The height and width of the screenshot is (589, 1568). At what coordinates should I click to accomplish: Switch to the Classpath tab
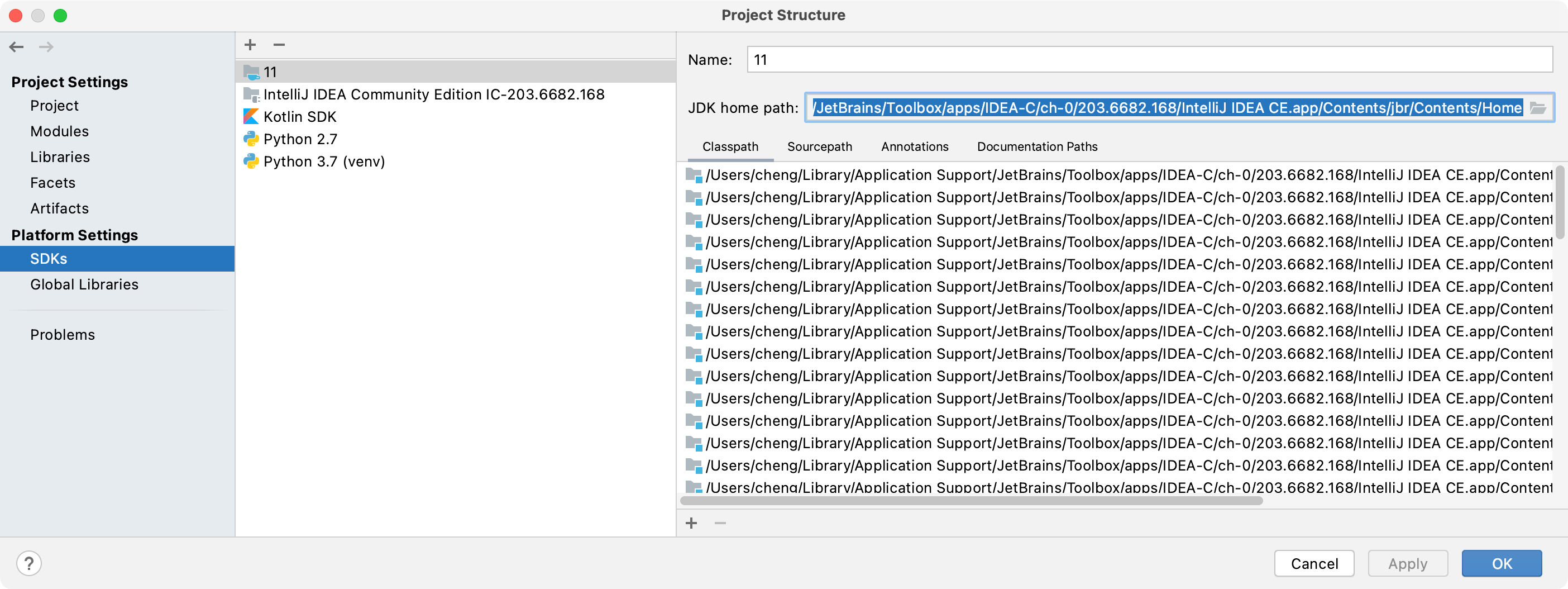(x=730, y=147)
